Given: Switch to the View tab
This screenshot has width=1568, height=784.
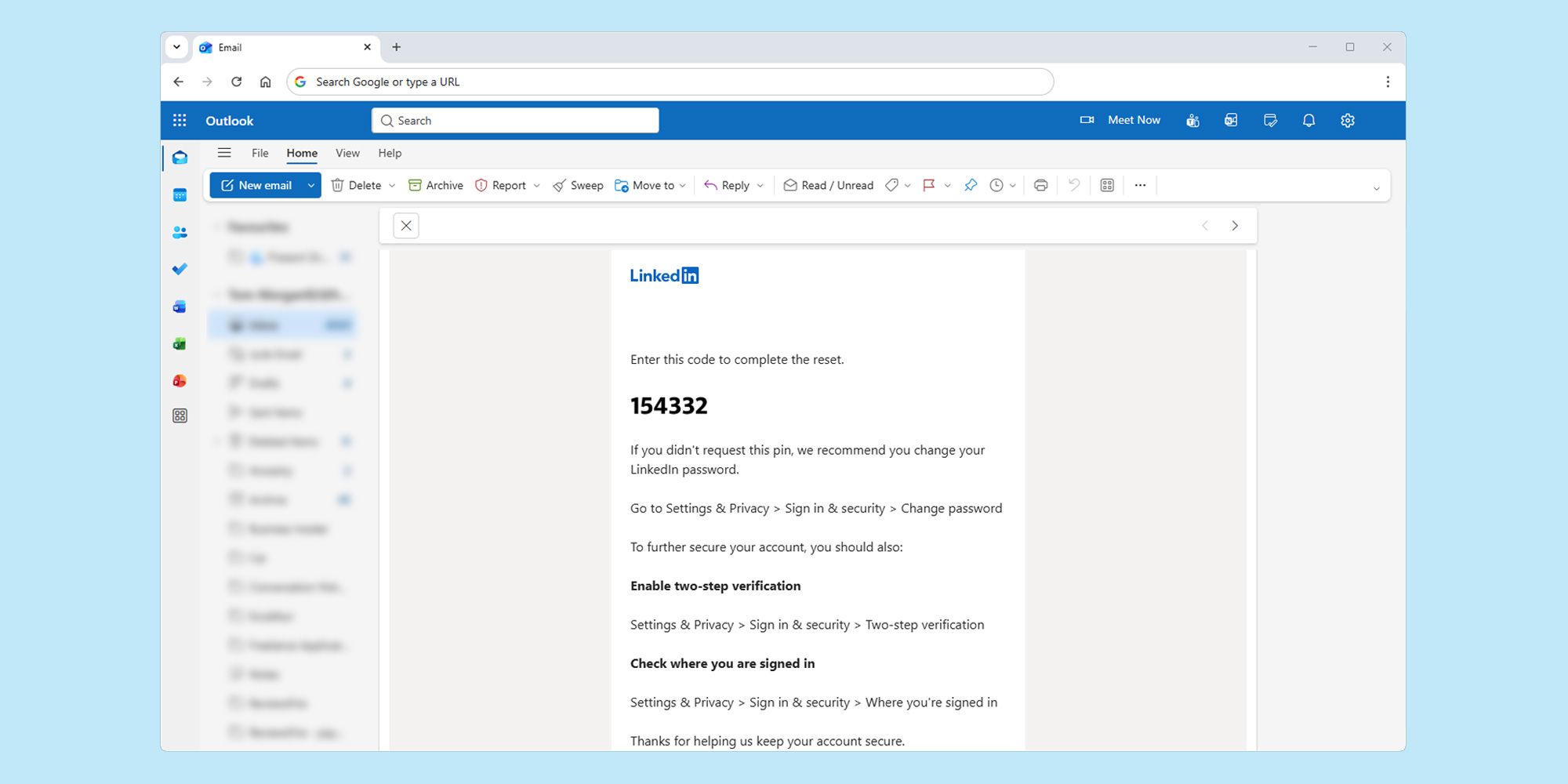Looking at the screenshot, I should coord(347,153).
